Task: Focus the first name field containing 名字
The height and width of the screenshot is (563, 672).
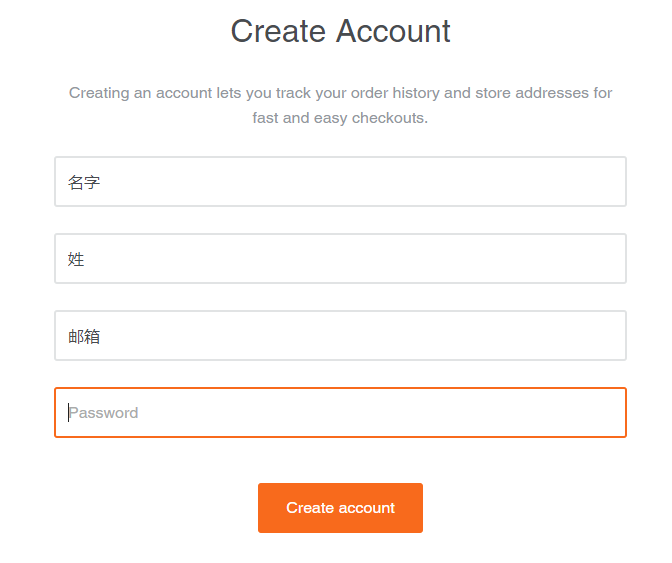Action: [340, 182]
